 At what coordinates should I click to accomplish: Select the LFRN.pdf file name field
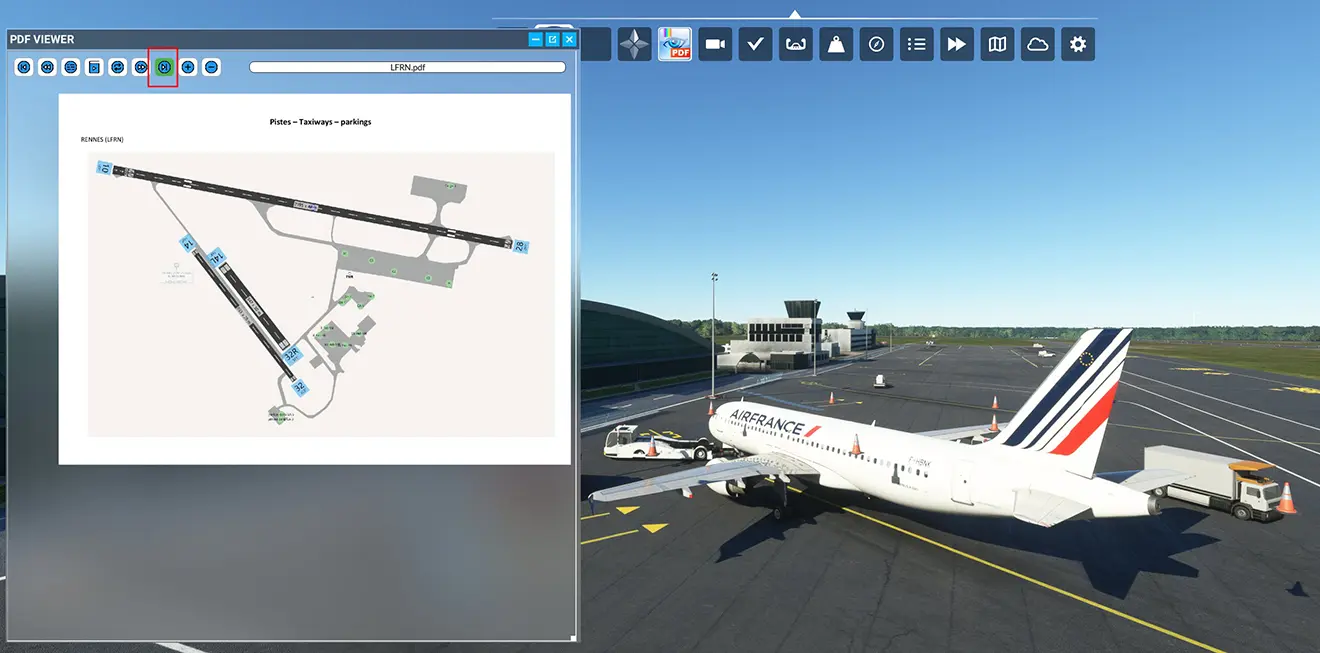pos(407,67)
